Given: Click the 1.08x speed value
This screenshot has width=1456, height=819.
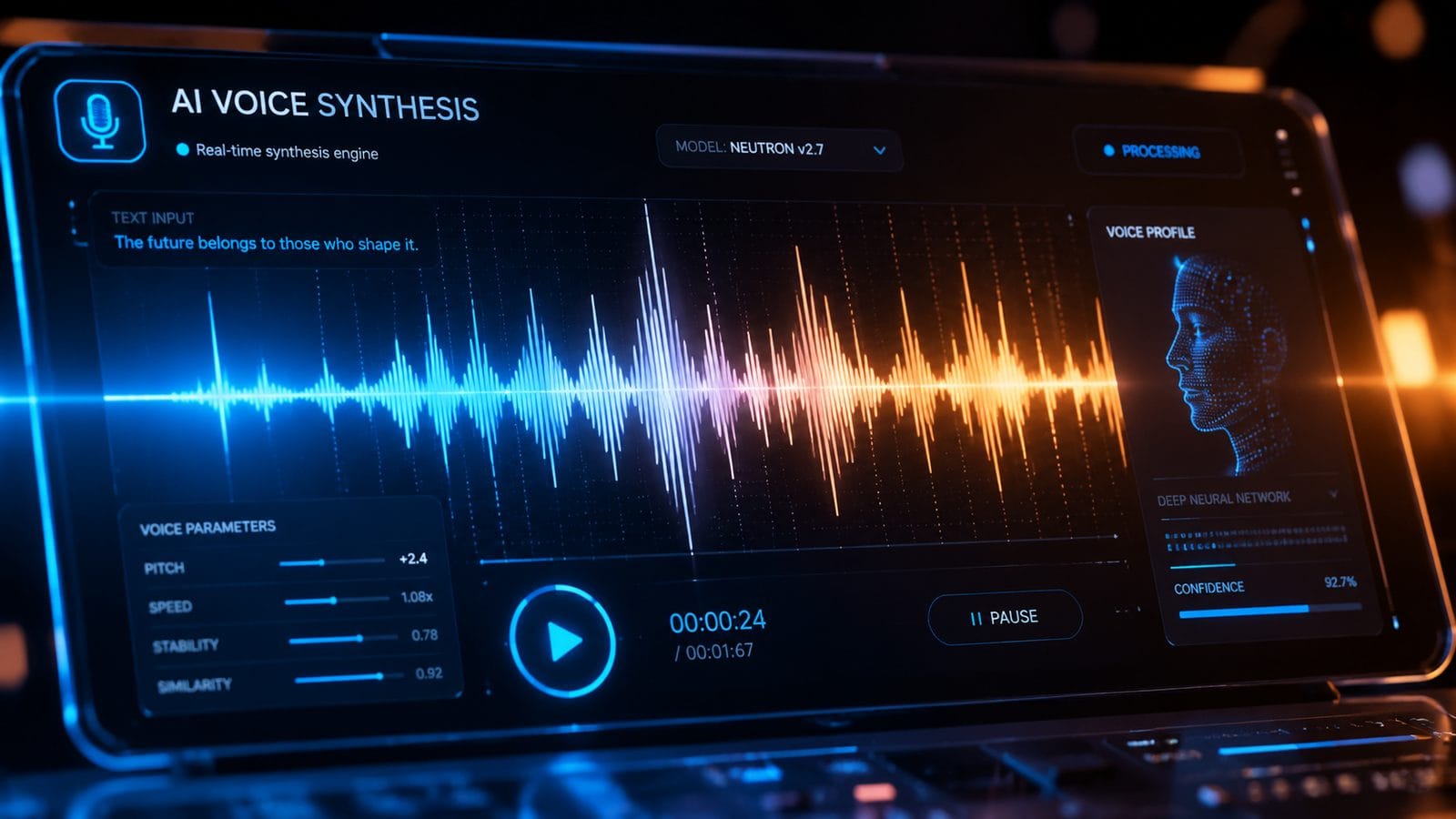Looking at the screenshot, I should [x=417, y=597].
